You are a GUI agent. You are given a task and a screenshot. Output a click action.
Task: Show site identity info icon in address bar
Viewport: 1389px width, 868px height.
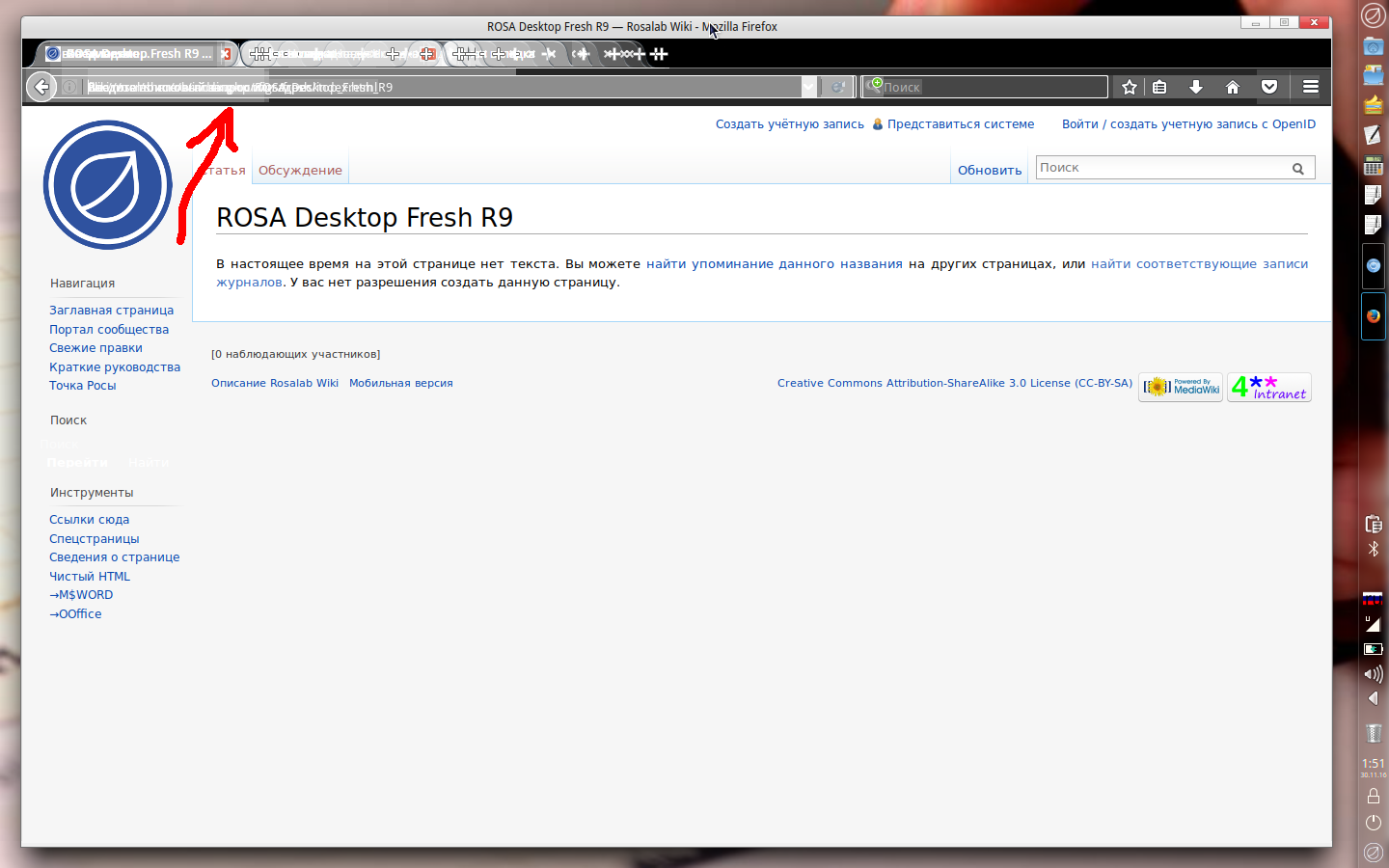coord(69,87)
